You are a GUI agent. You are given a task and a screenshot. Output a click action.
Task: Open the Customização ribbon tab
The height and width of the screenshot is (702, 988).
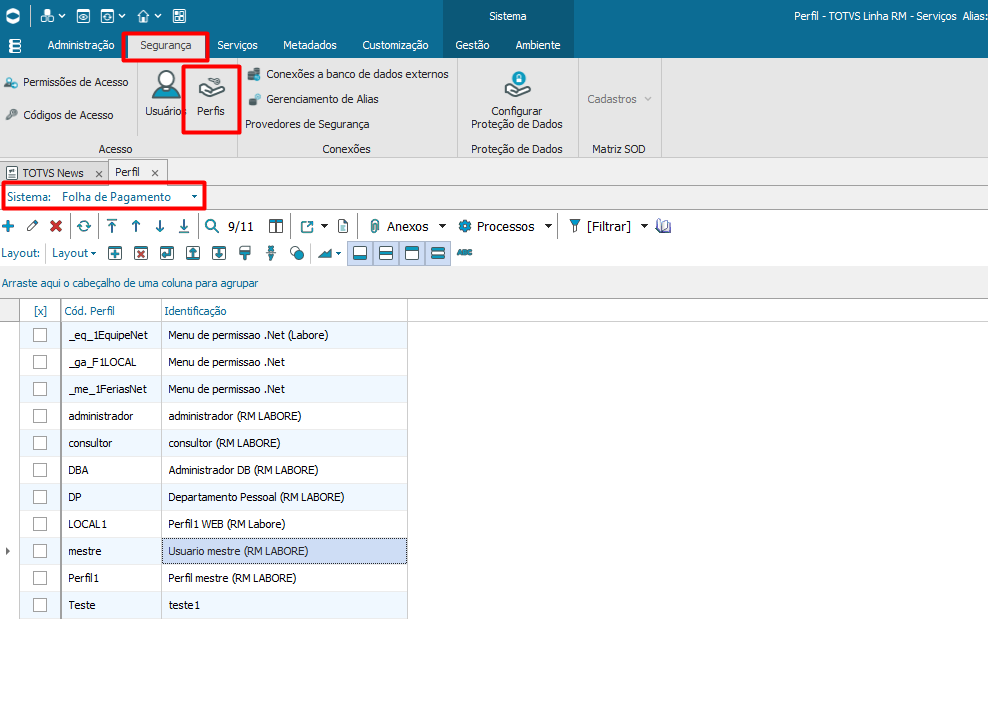tap(395, 45)
